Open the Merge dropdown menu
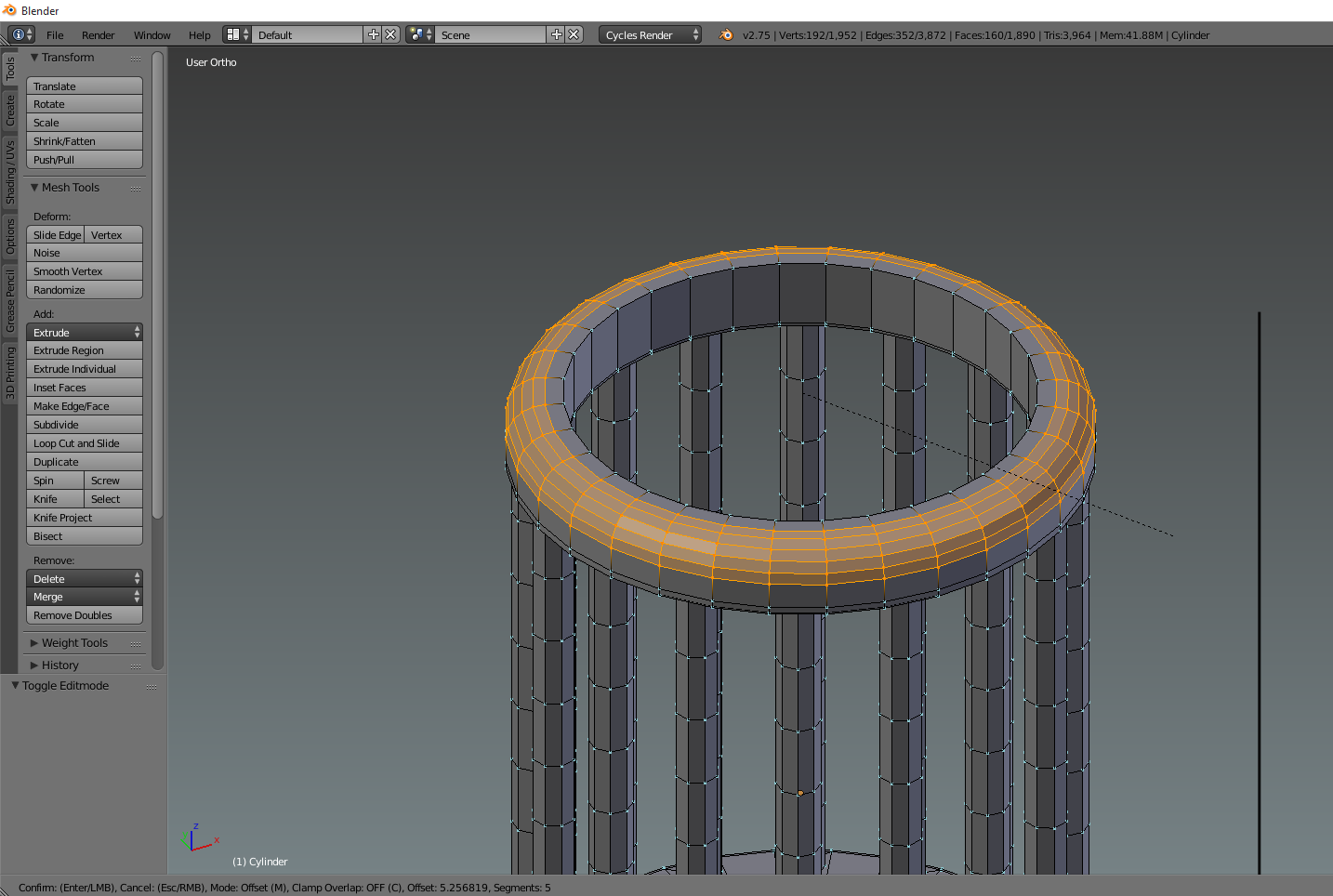Image resolution: width=1333 pixels, height=896 pixels. [x=85, y=597]
